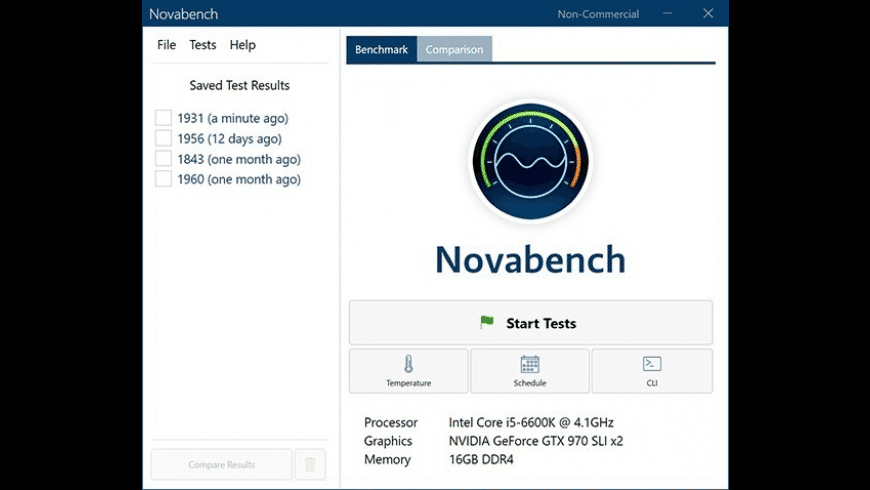The width and height of the screenshot is (870, 490).
Task: Open the Temperature monitor button
Action: (408, 371)
